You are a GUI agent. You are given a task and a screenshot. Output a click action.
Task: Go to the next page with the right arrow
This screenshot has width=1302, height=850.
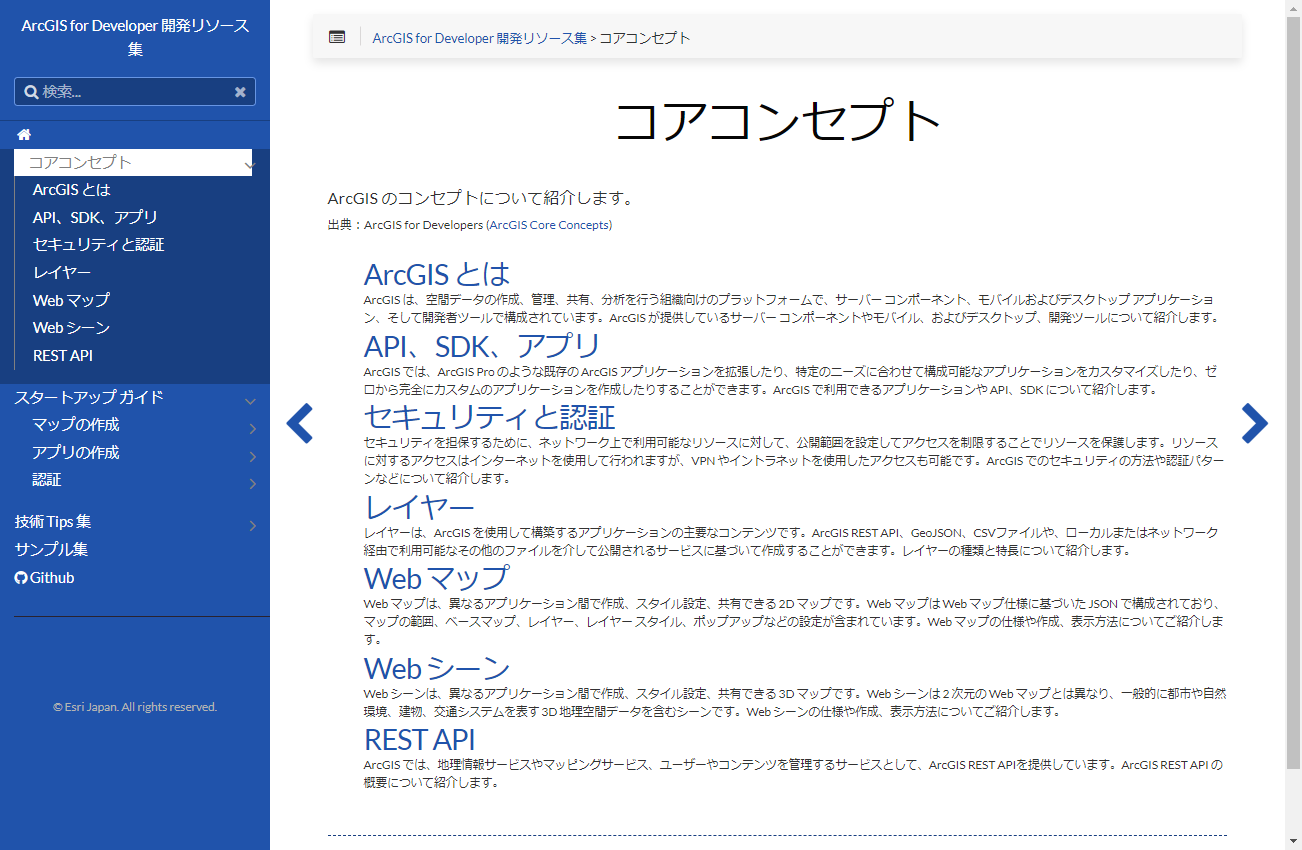point(1255,423)
